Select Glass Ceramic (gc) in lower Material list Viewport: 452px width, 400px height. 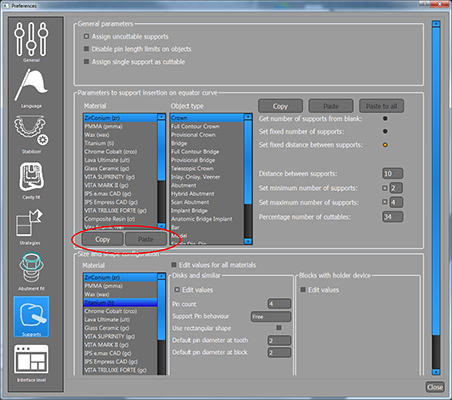(x=120, y=328)
